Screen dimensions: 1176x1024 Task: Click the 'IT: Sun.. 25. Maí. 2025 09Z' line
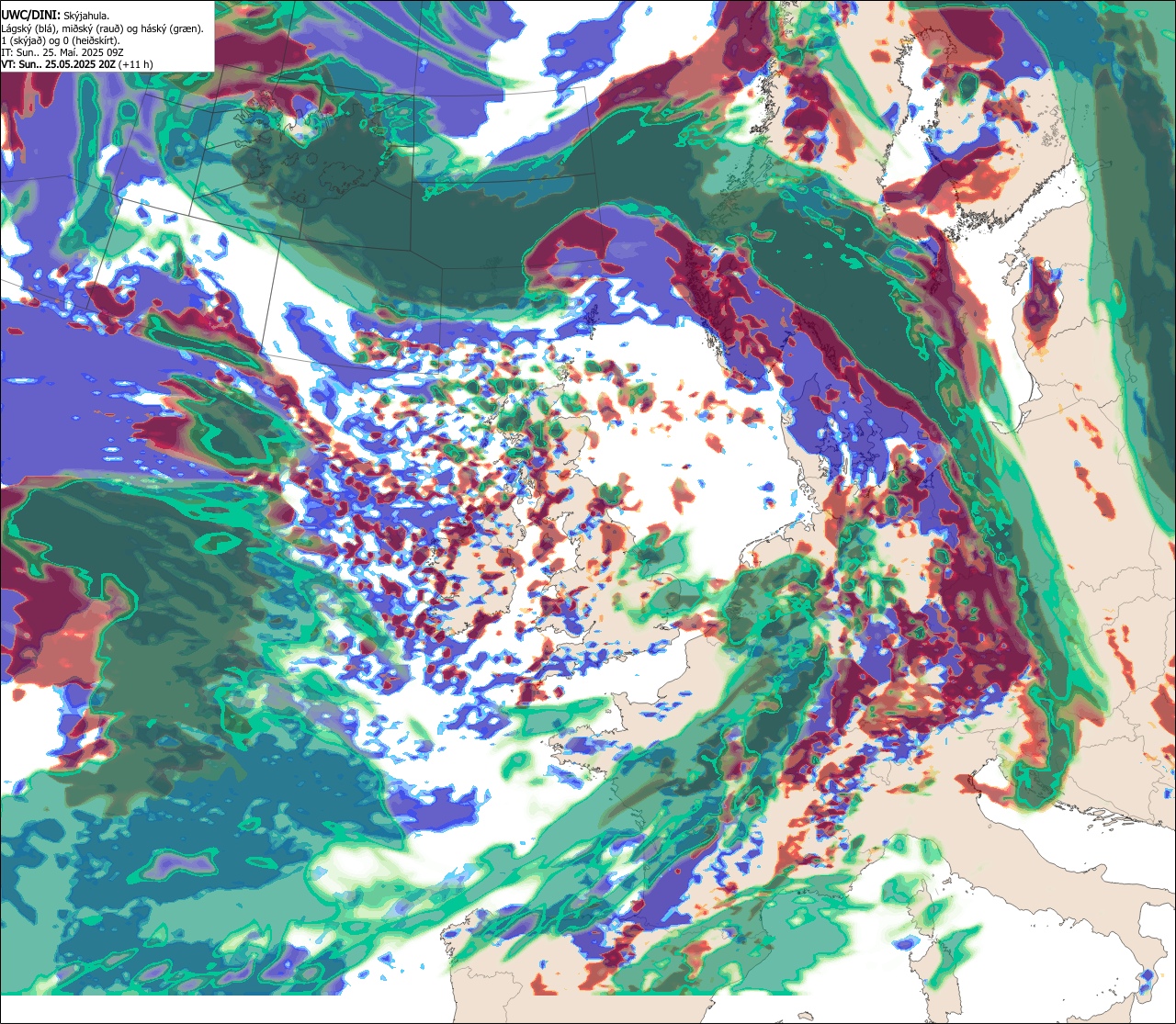62,52
